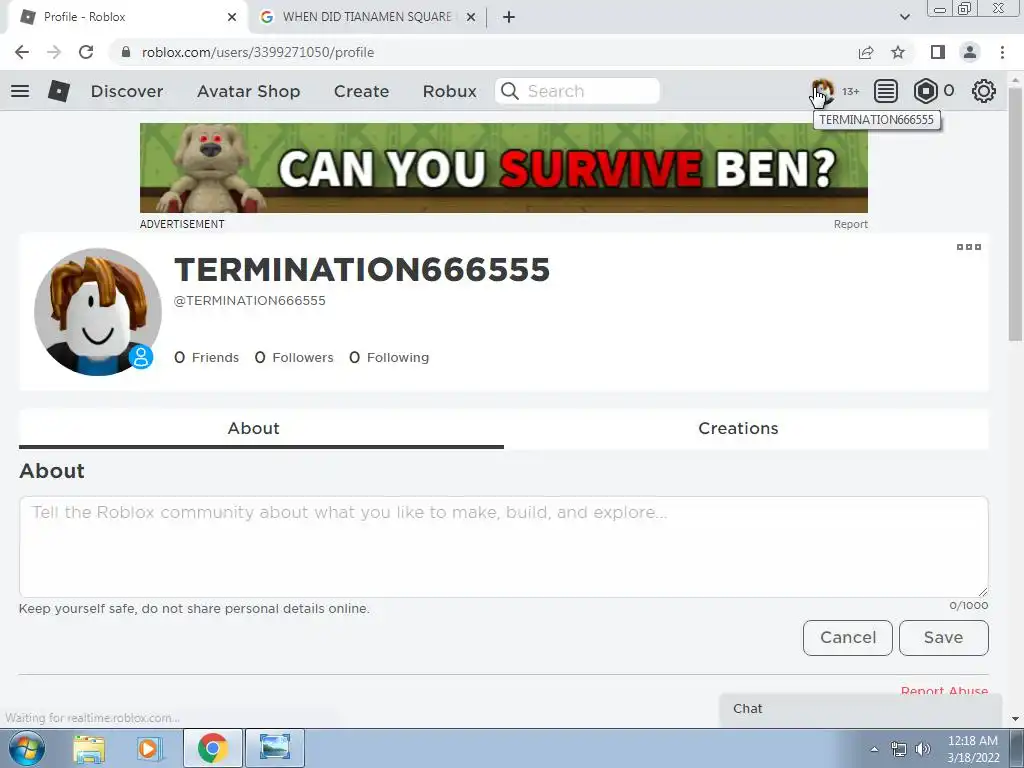Open the Windows Start button
Screen dimensions: 1024x768
tap(27, 748)
